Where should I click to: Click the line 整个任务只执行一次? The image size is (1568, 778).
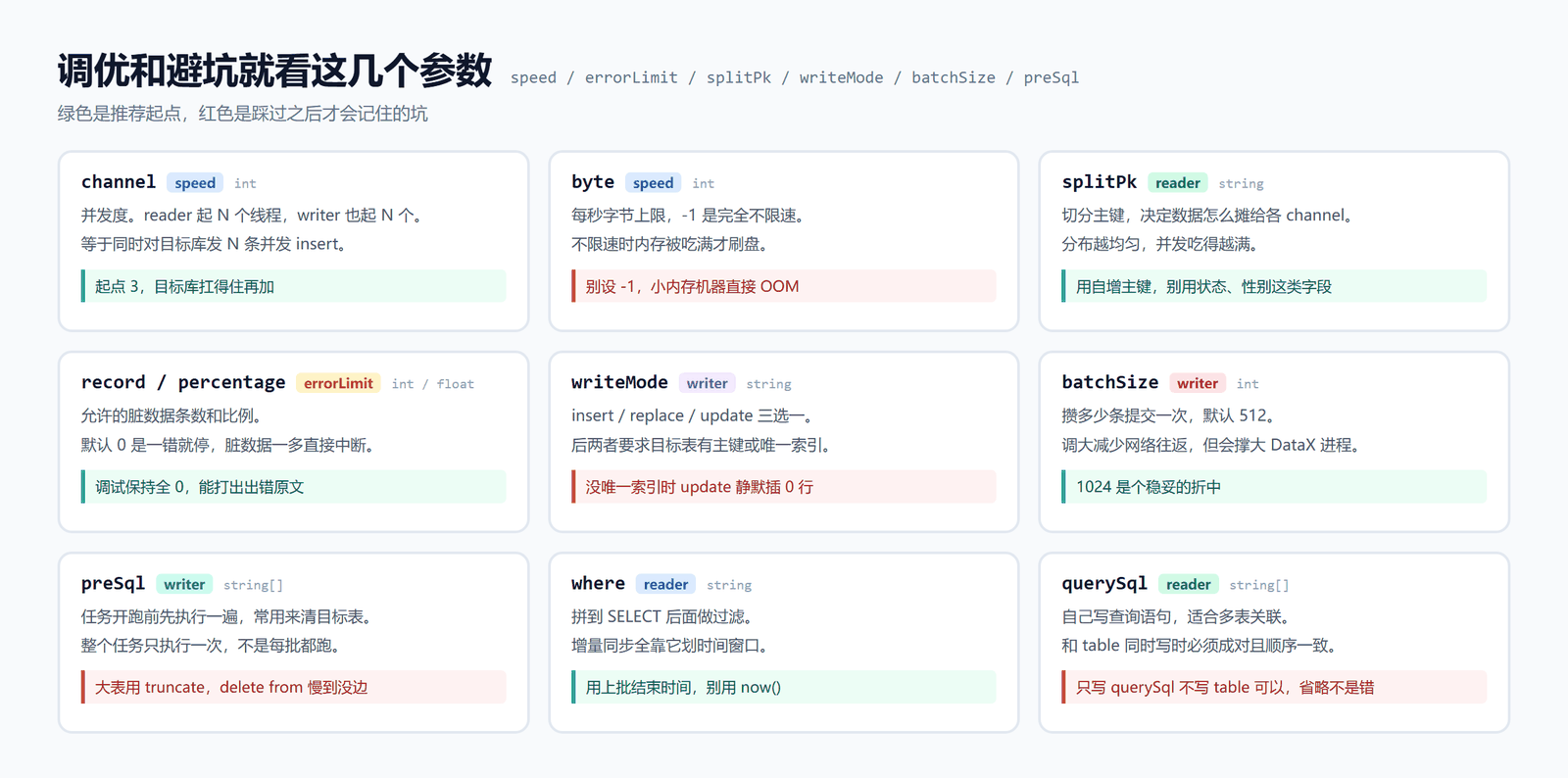pyautogui.click(x=213, y=646)
